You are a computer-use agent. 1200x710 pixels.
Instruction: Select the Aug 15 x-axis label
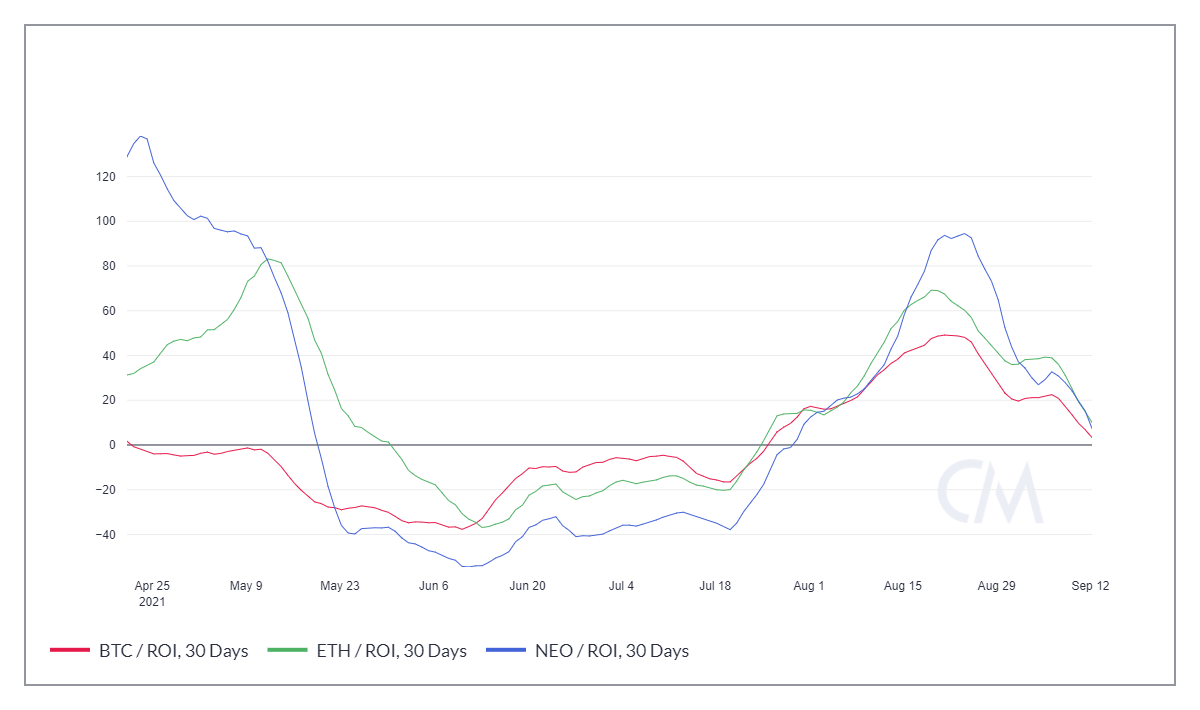902,586
